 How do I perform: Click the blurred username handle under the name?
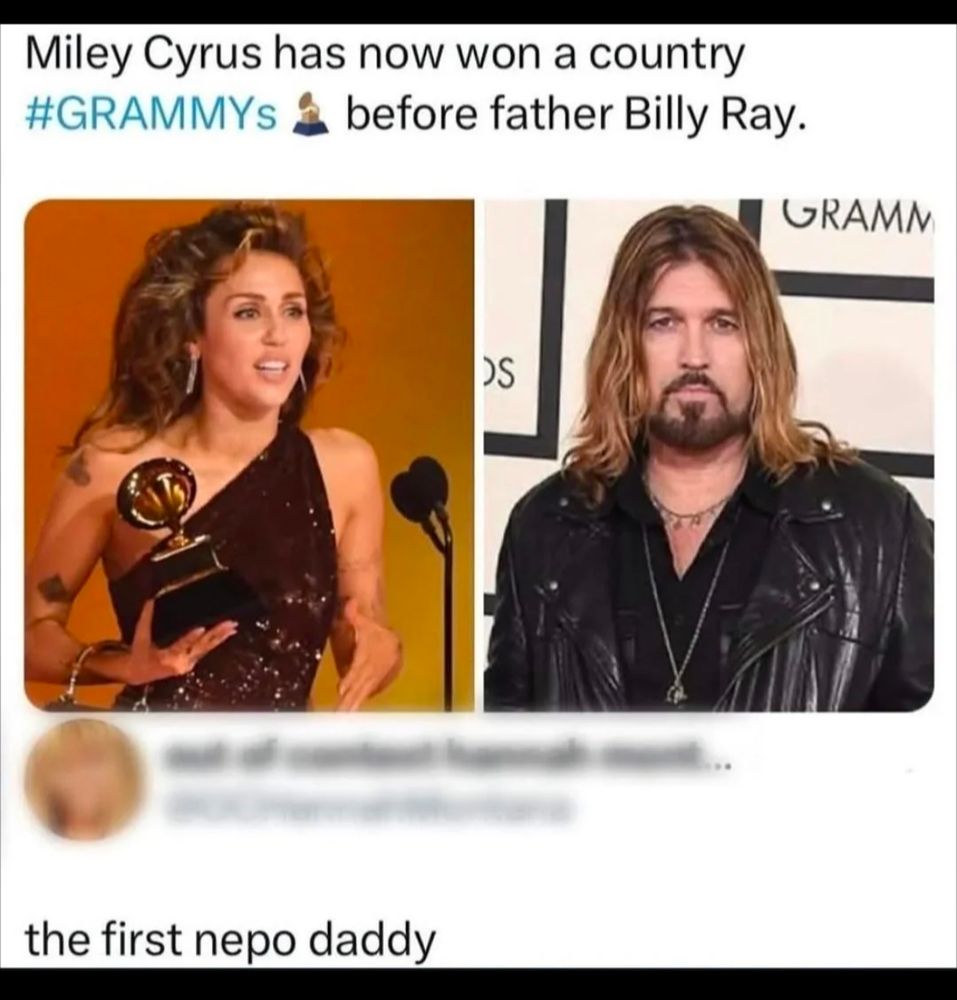pyautogui.click(x=367, y=809)
